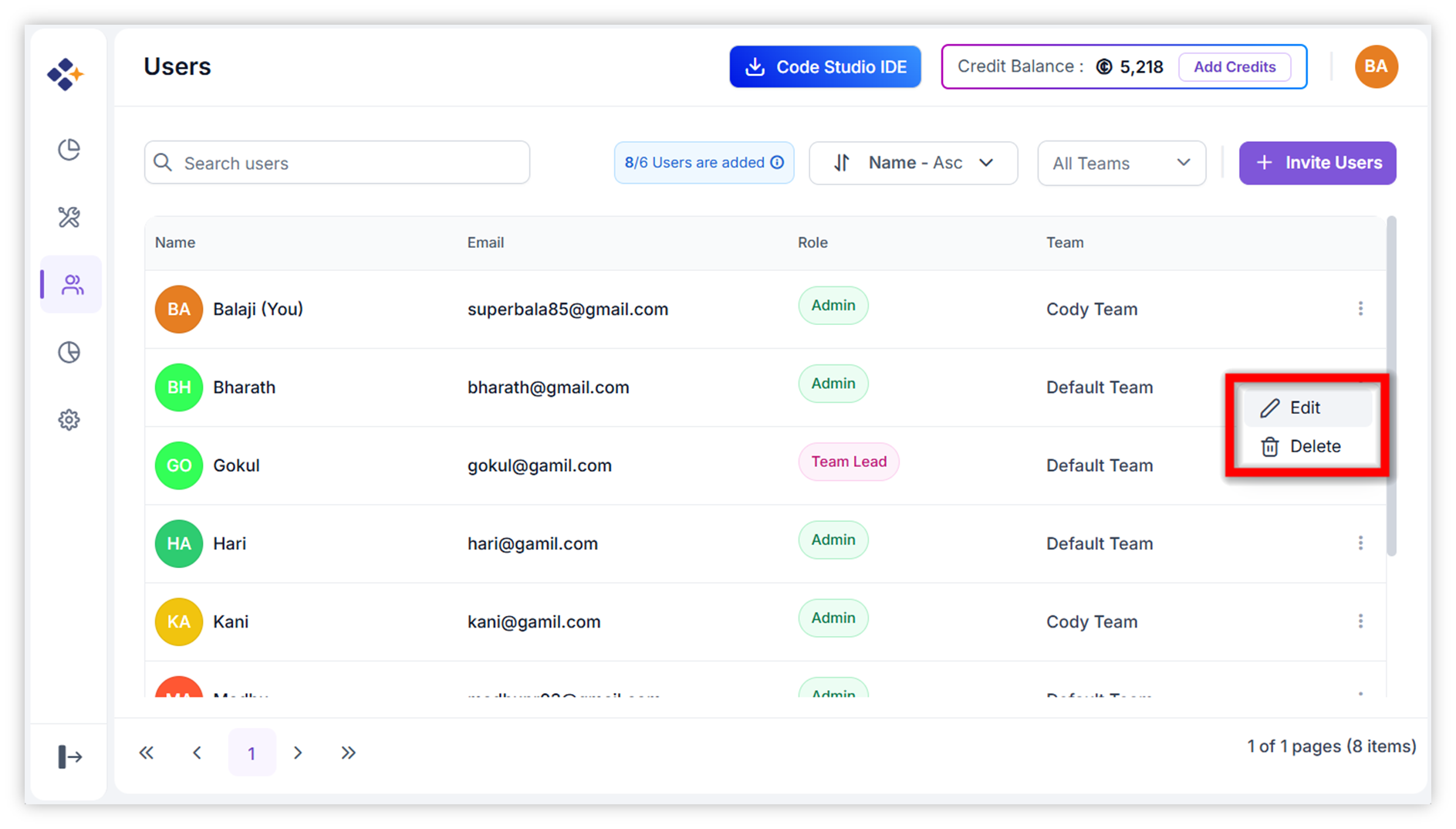Click email gokul@gamil.com
Screen dimensions: 1456x829
click(x=539, y=465)
